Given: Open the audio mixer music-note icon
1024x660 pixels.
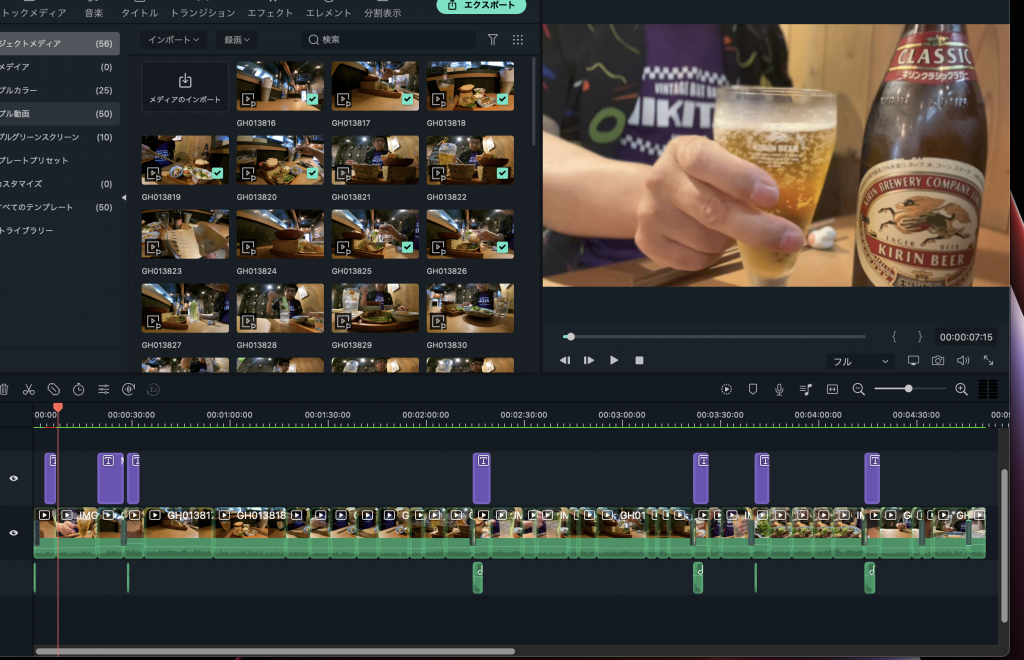Looking at the screenshot, I should coord(806,390).
